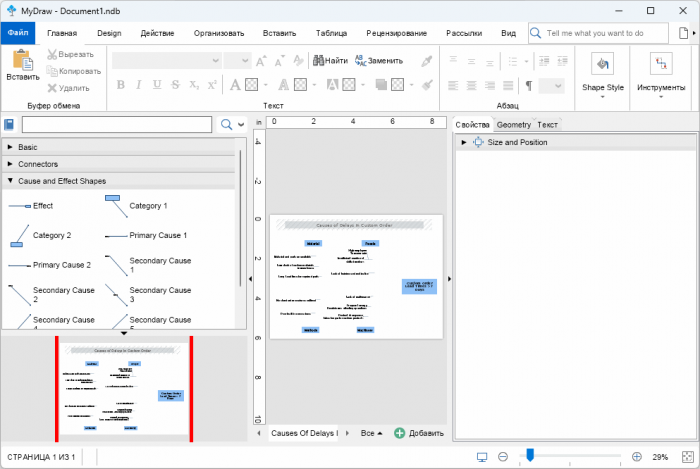Click the Paste (Вставить) clipboard icon
This screenshot has width=700, height=469.
(22, 60)
